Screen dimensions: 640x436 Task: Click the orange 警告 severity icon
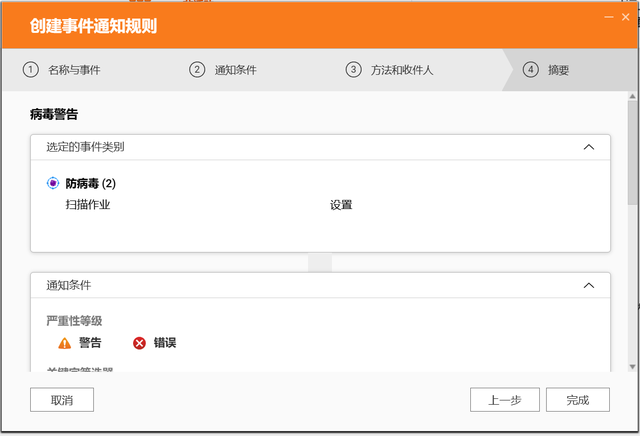coord(64,343)
